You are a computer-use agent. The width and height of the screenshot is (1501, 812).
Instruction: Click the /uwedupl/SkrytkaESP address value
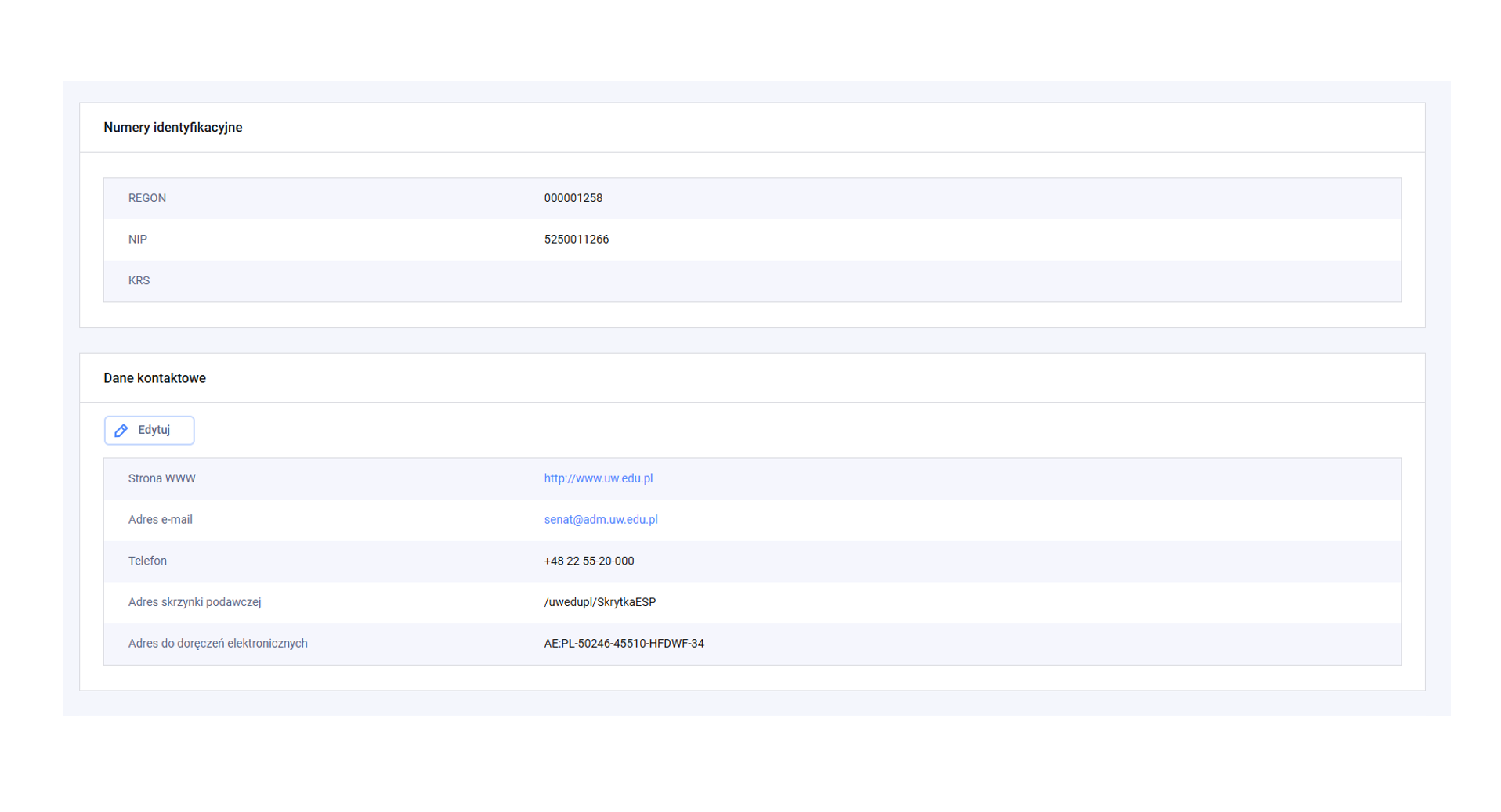599,602
